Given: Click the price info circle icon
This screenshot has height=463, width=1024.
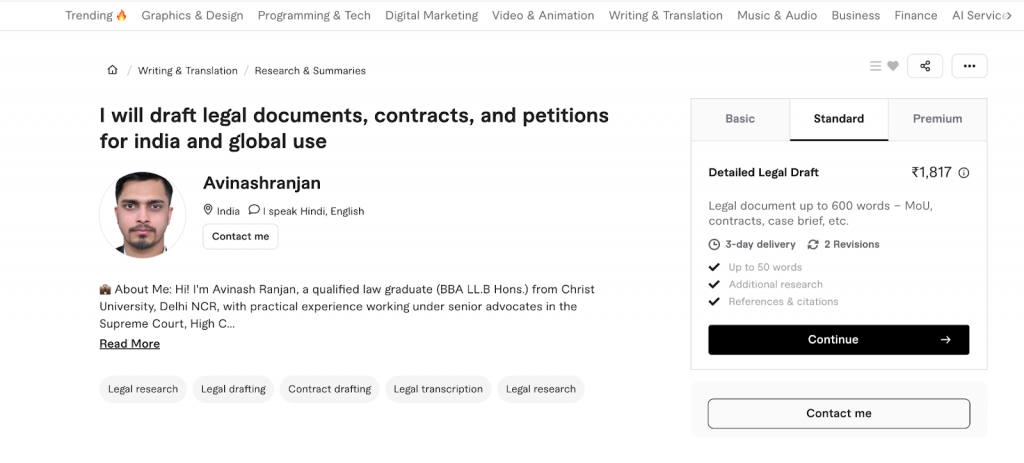Looking at the screenshot, I should coord(964,173).
